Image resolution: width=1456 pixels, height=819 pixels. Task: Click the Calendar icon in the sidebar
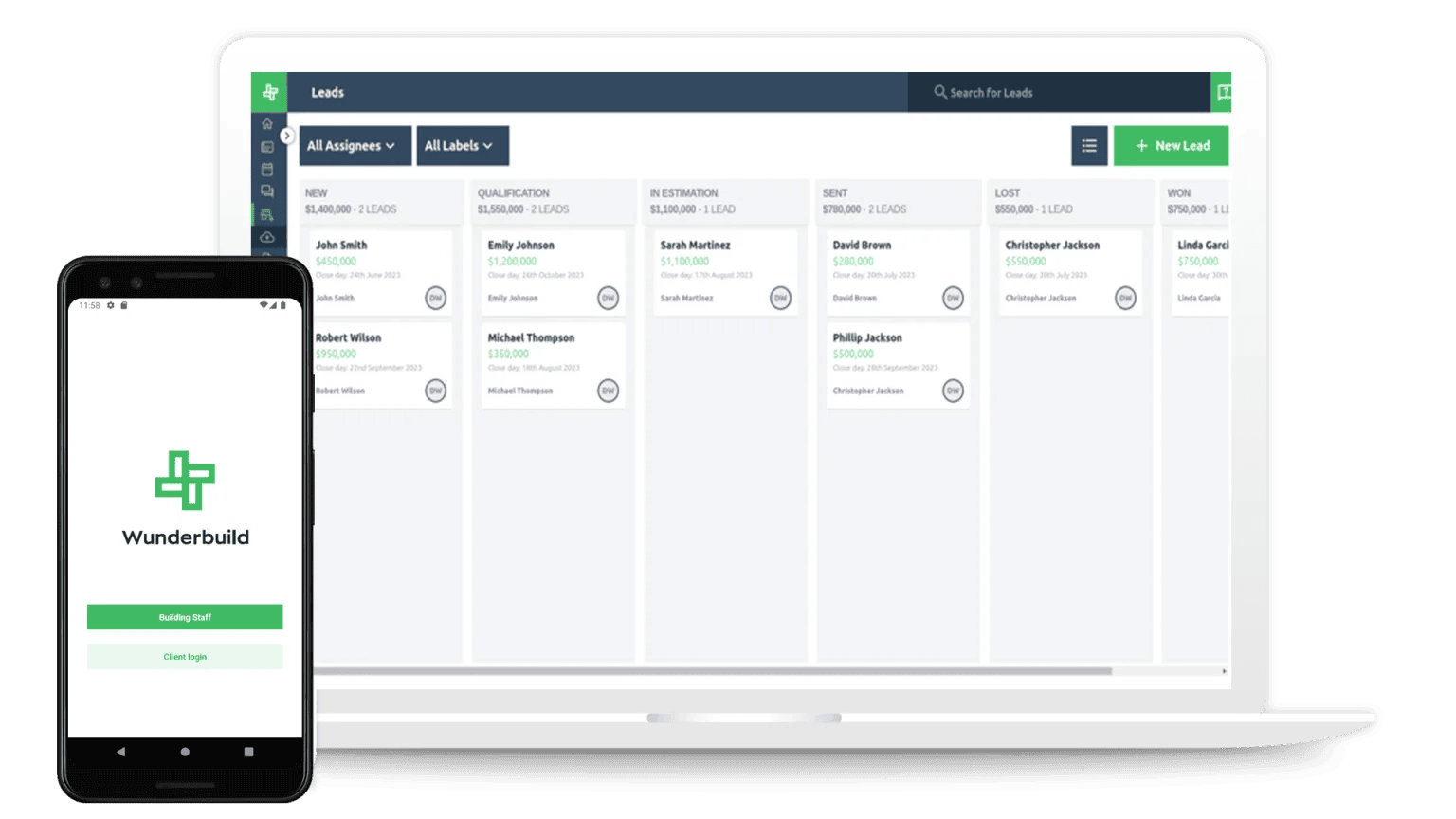[x=267, y=170]
